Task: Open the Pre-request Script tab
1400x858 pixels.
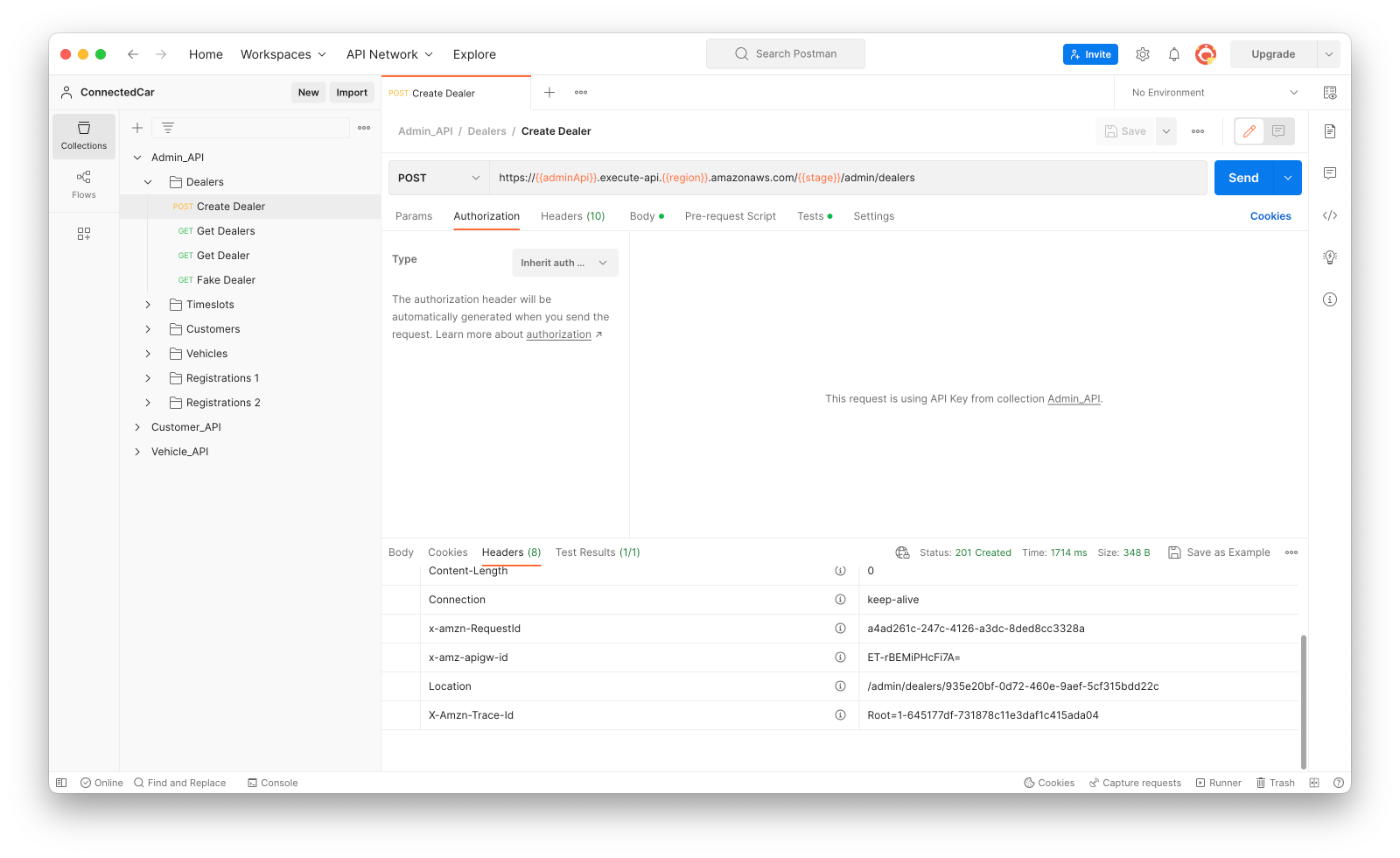Action: click(731, 216)
